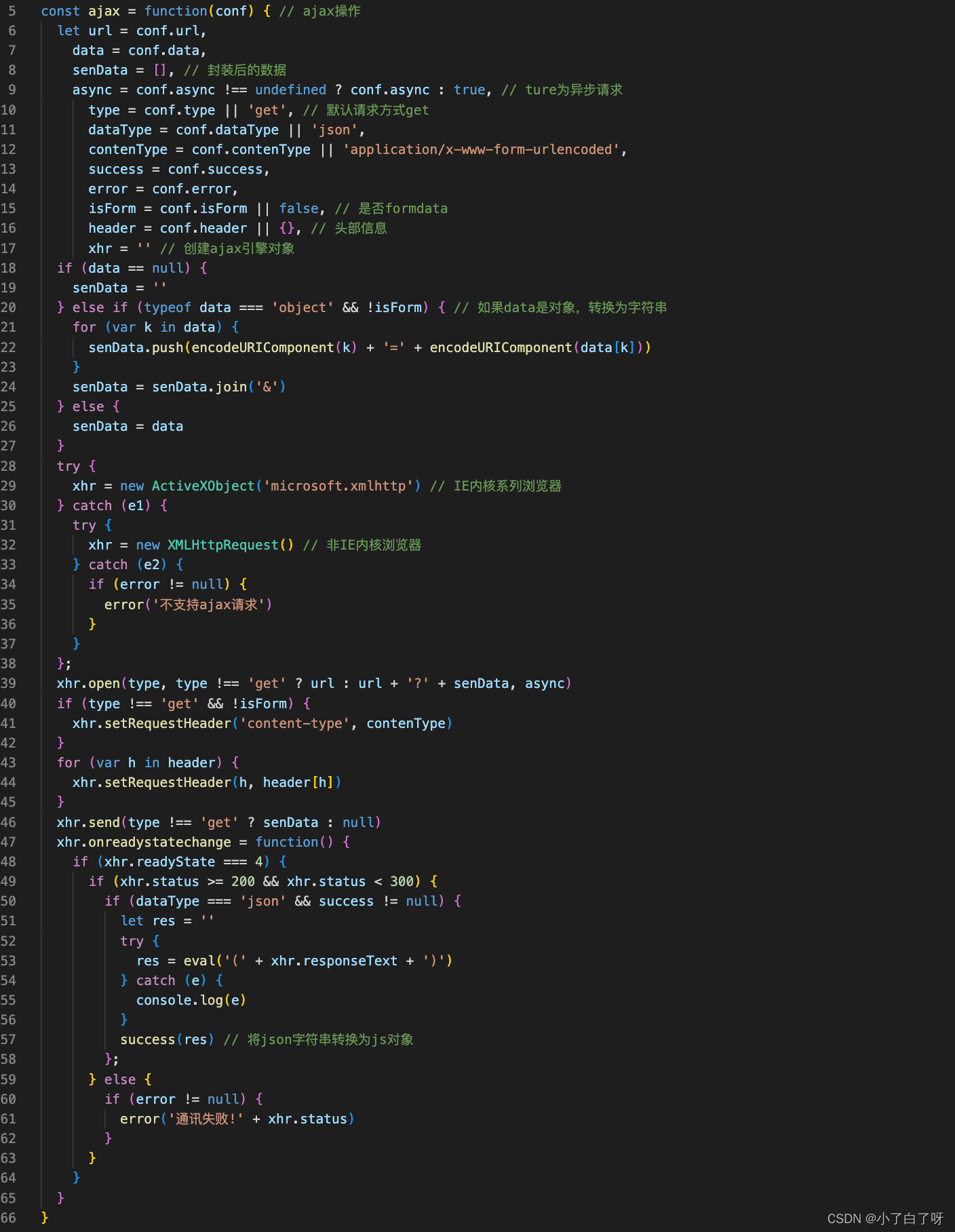Click 'for (var h in header)' keyword for
Screen dimensions: 955x1232
coord(69,763)
